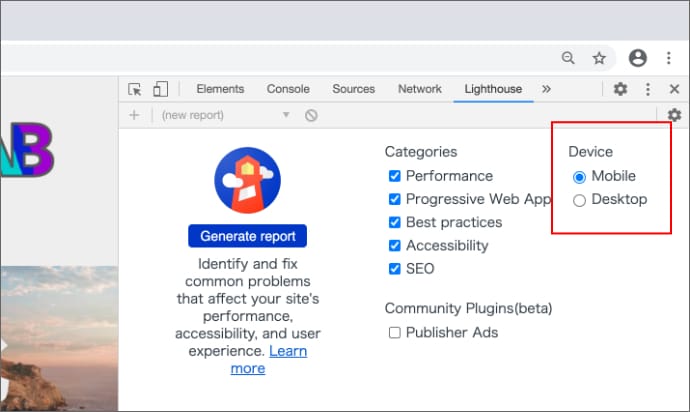Open the DevTools three-dot menu

tap(648, 89)
